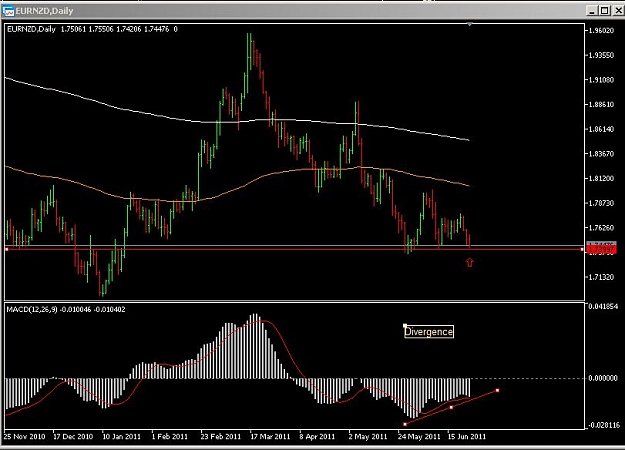
Task: Click the 24 May 2011 date label
Action: (x=419, y=437)
